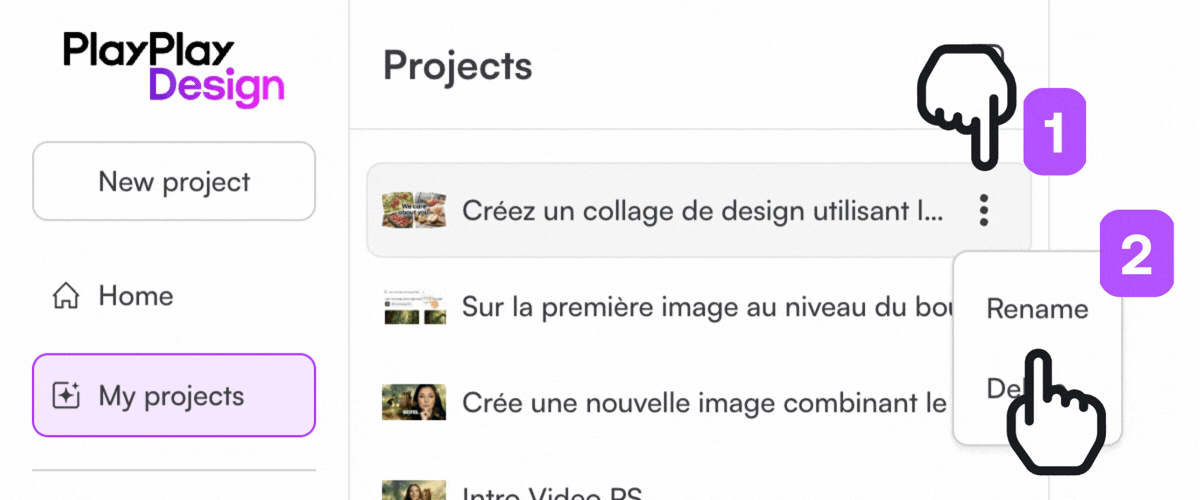The height and width of the screenshot is (500, 1200).
Task: Choose Rename from the context menu
Action: (x=1036, y=309)
